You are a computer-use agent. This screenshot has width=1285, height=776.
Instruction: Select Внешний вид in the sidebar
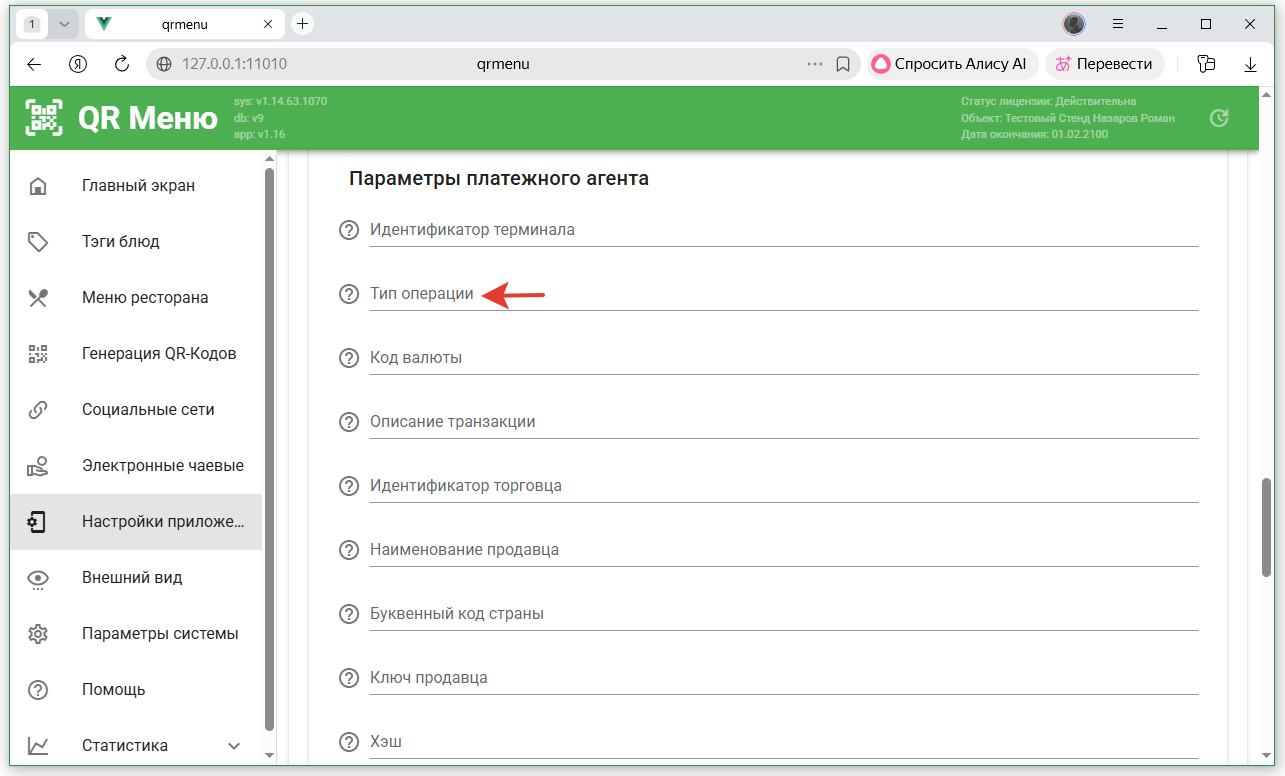tap(132, 578)
